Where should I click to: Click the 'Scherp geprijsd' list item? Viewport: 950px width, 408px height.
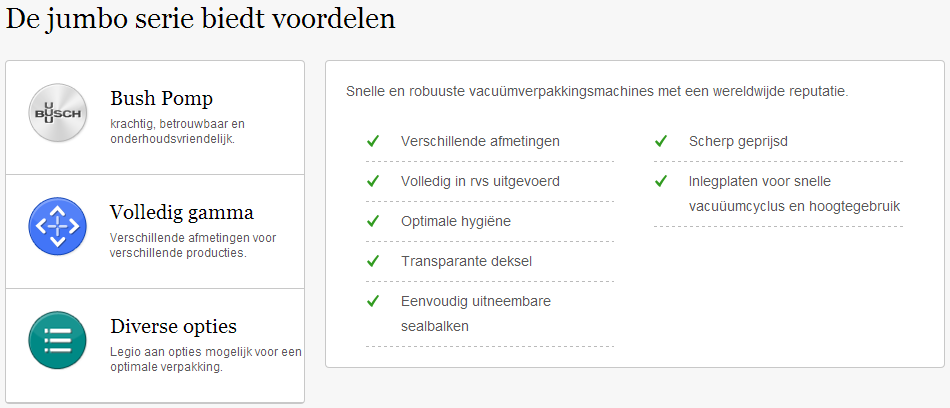pyautogui.click(x=779, y=141)
